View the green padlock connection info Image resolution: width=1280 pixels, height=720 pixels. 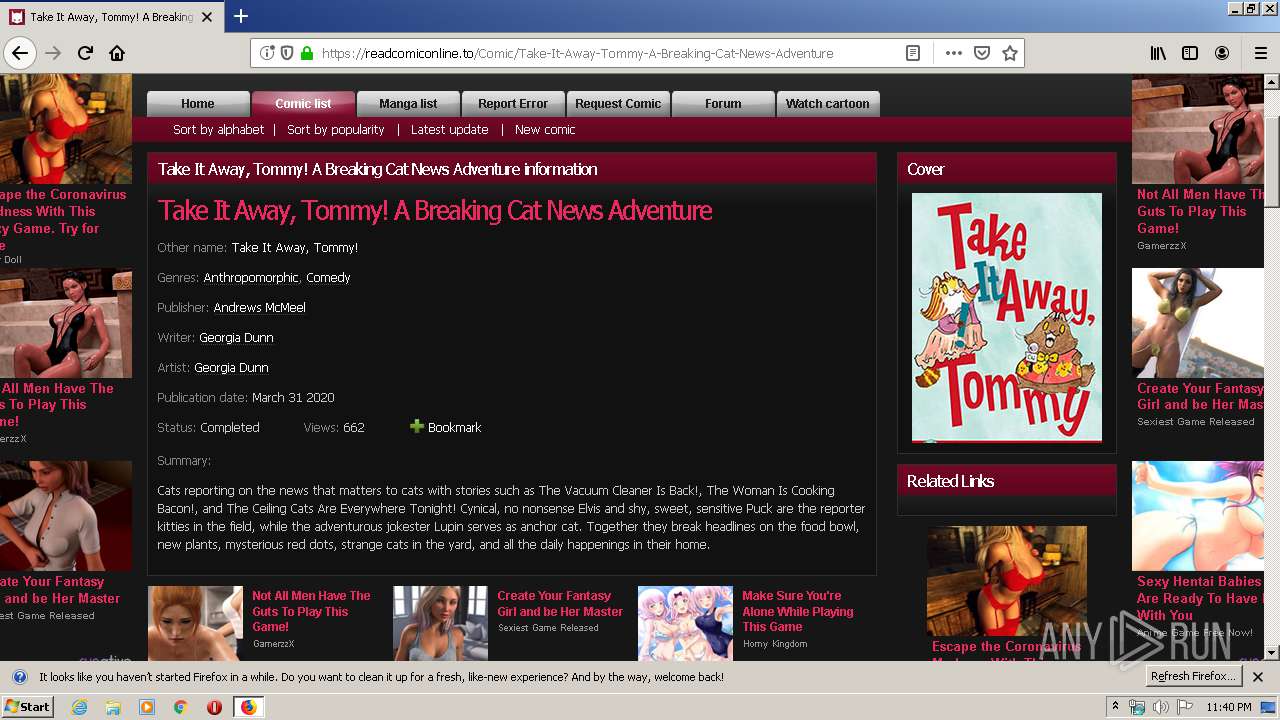tap(307, 53)
